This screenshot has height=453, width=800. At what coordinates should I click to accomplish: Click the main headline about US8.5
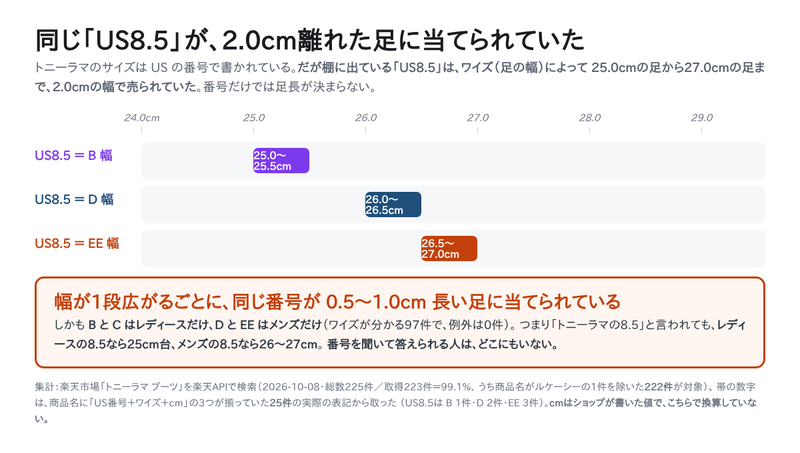(x=310, y=40)
